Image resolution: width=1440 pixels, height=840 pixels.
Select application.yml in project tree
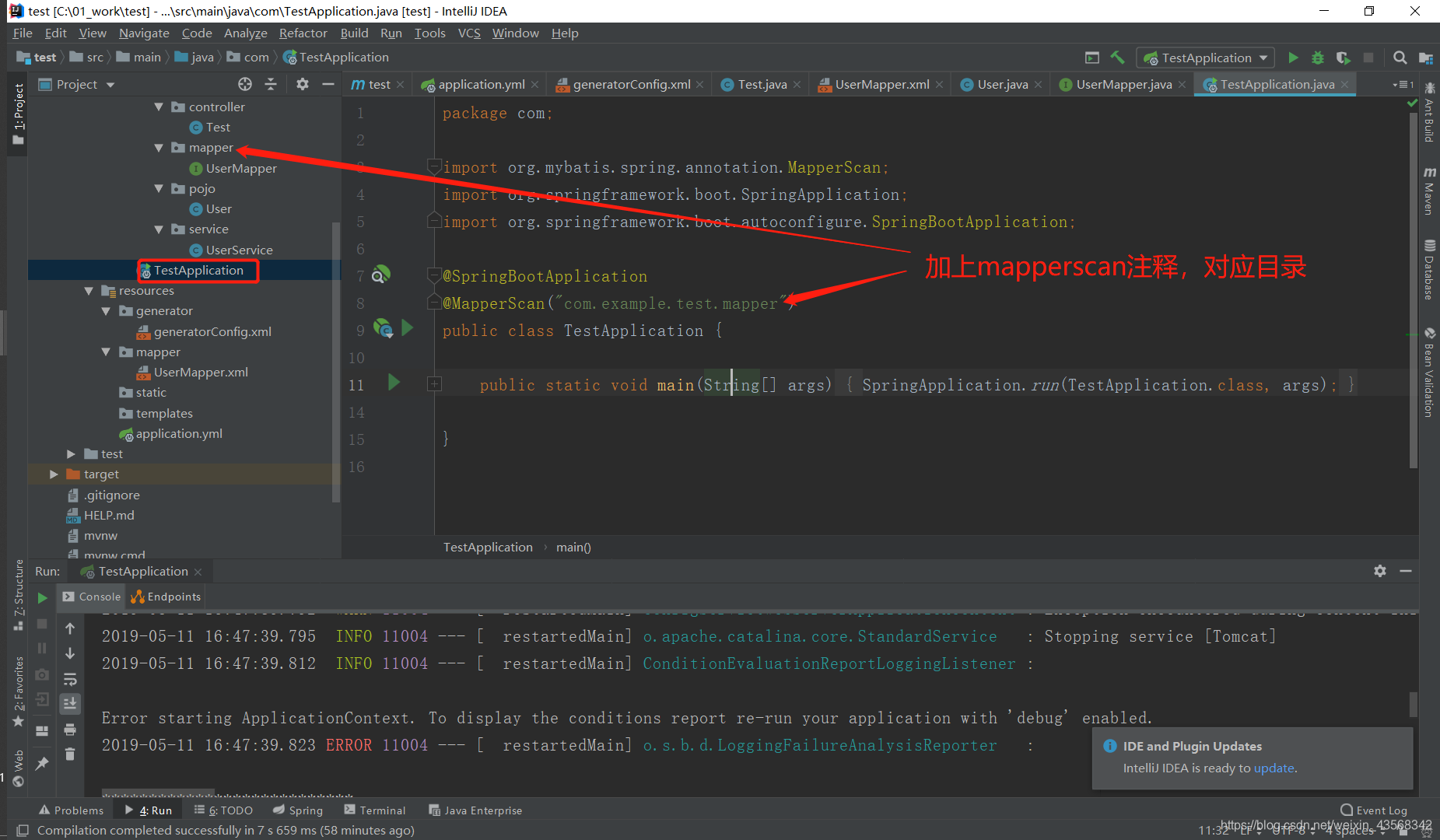tap(179, 434)
